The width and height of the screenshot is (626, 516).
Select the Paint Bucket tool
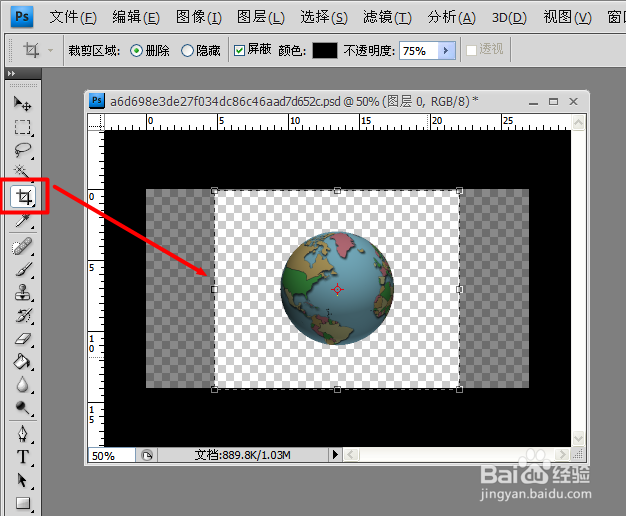(22, 362)
